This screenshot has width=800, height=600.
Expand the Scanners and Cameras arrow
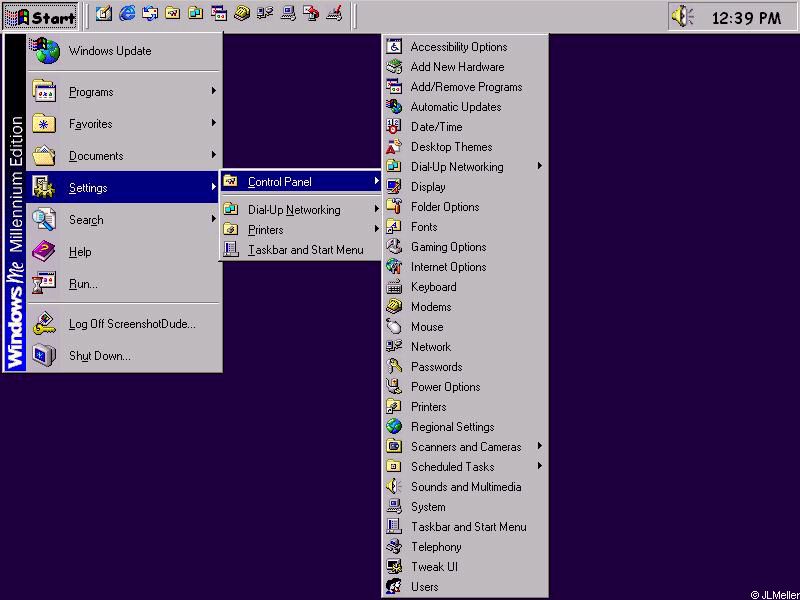click(540, 446)
